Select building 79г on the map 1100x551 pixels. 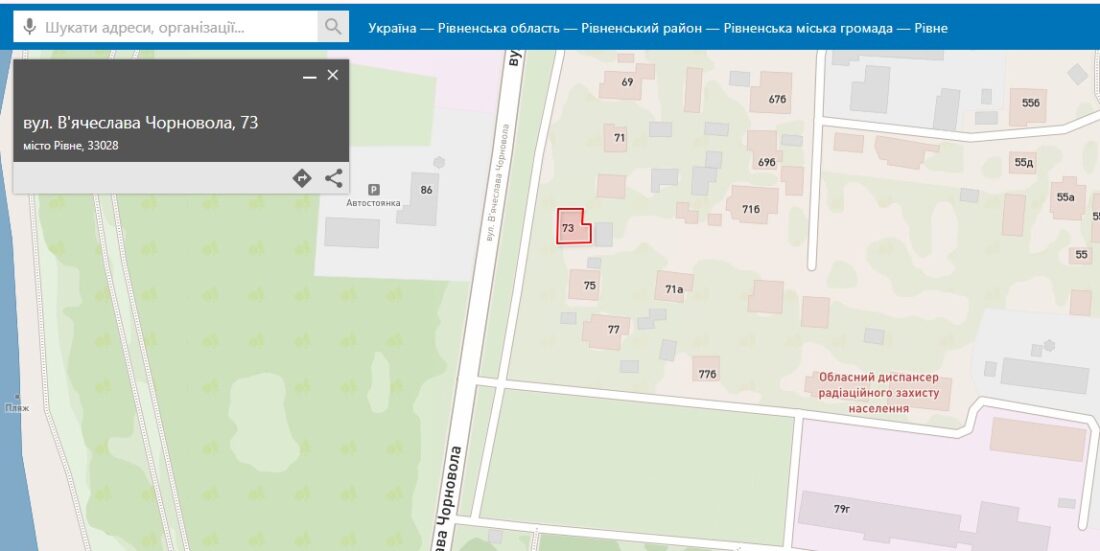(x=841, y=510)
